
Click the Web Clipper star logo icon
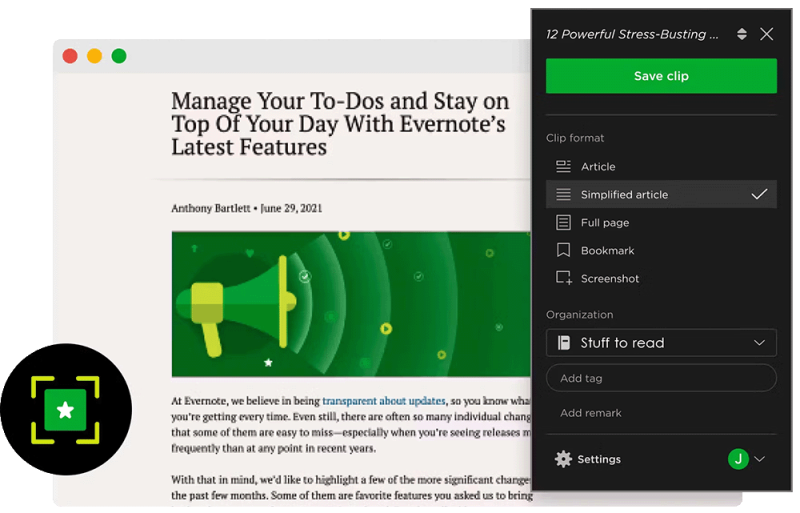pyautogui.click(x=65, y=410)
